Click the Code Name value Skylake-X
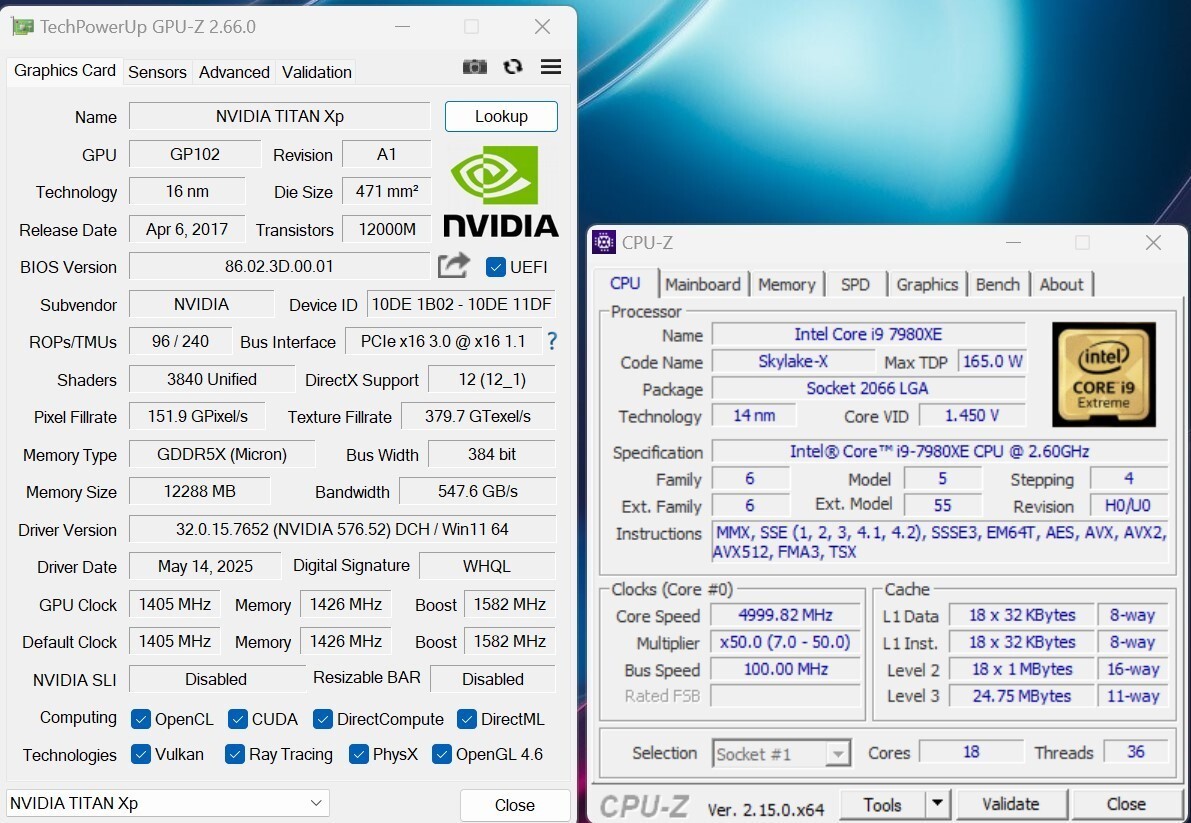Viewport: 1191px width, 823px height. point(793,361)
